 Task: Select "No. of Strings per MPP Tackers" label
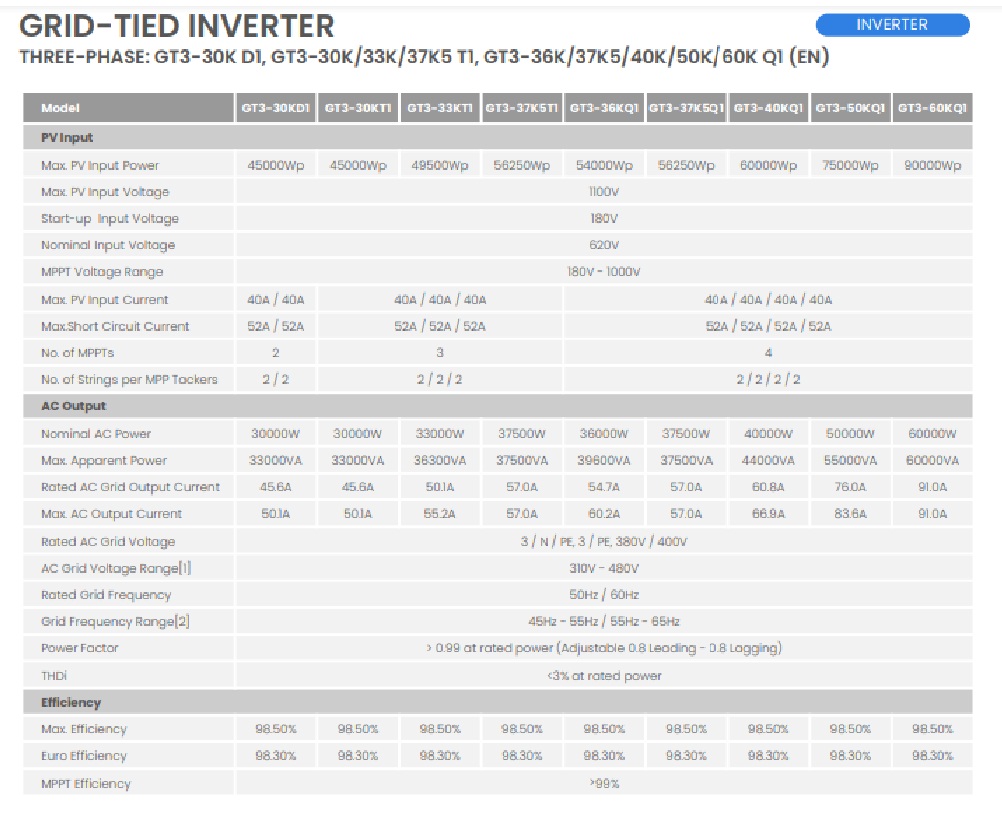pyautogui.click(x=129, y=380)
